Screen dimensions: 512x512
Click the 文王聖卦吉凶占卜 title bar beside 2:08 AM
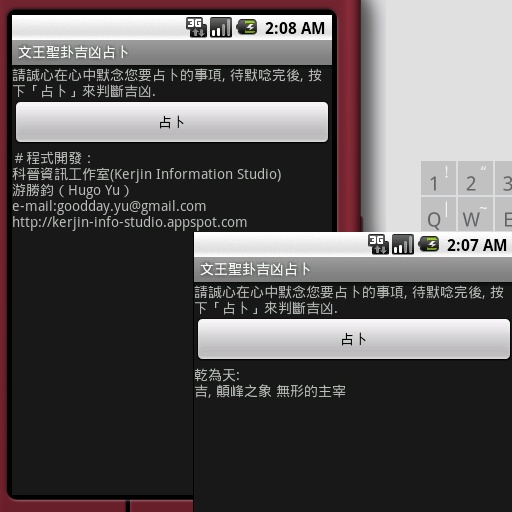[x=172, y=53]
